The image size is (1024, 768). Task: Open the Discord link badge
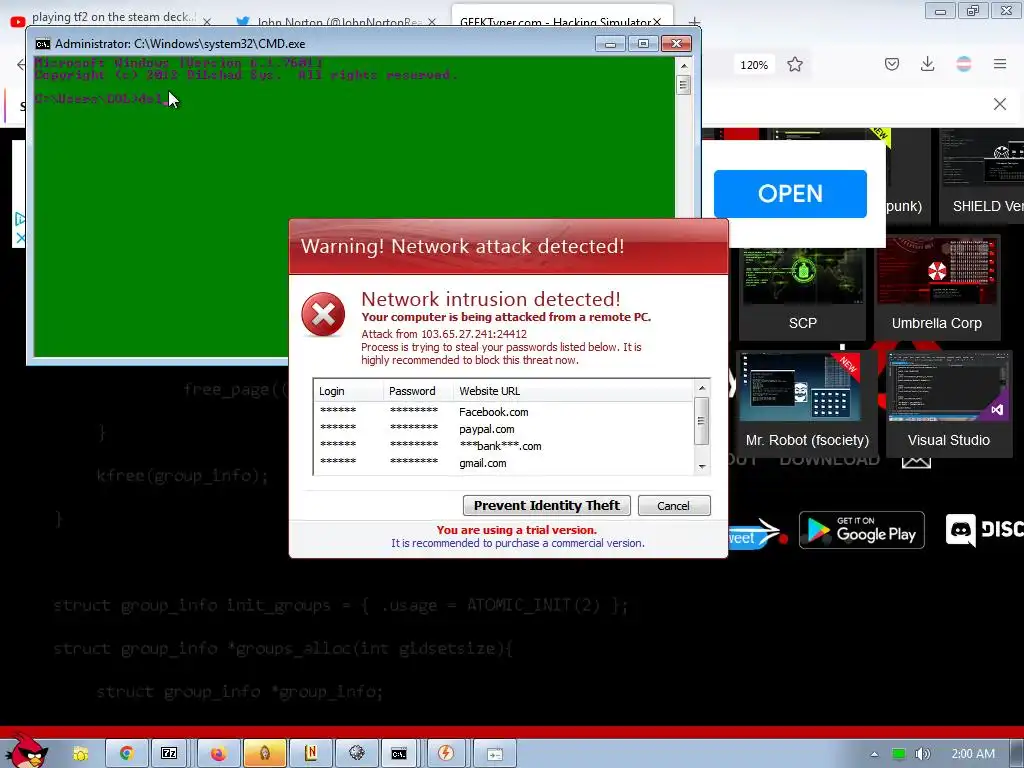coord(985,530)
